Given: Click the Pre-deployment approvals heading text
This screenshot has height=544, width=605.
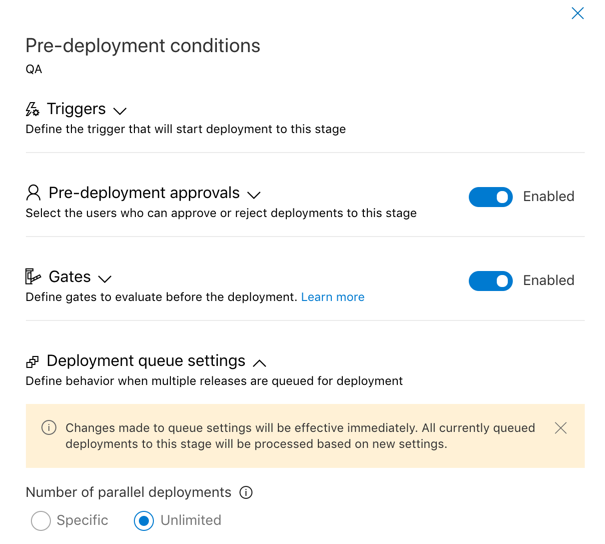Looking at the screenshot, I should tap(144, 193).
